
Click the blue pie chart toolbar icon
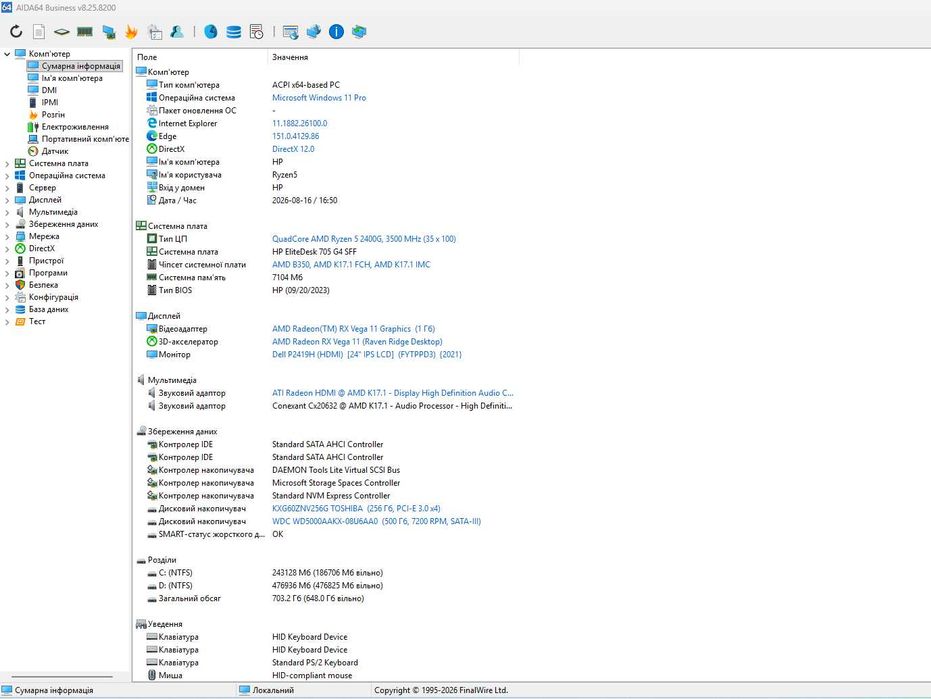coord(211,31)
